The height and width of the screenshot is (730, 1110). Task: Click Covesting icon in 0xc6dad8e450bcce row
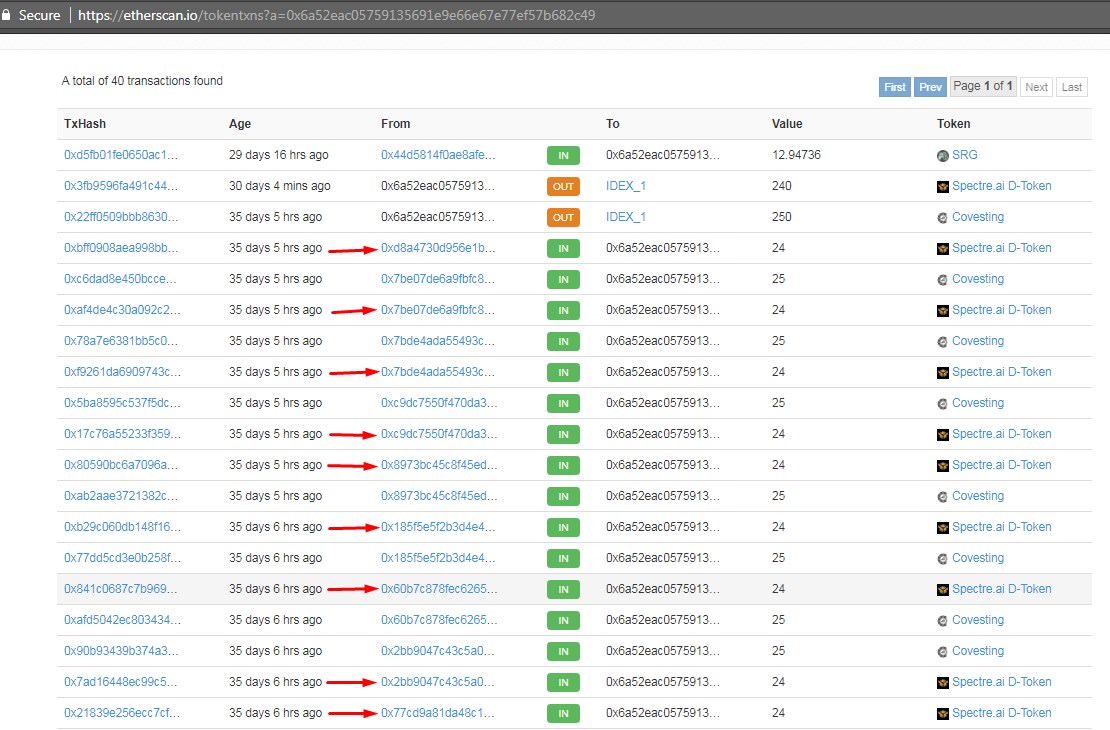942,280
